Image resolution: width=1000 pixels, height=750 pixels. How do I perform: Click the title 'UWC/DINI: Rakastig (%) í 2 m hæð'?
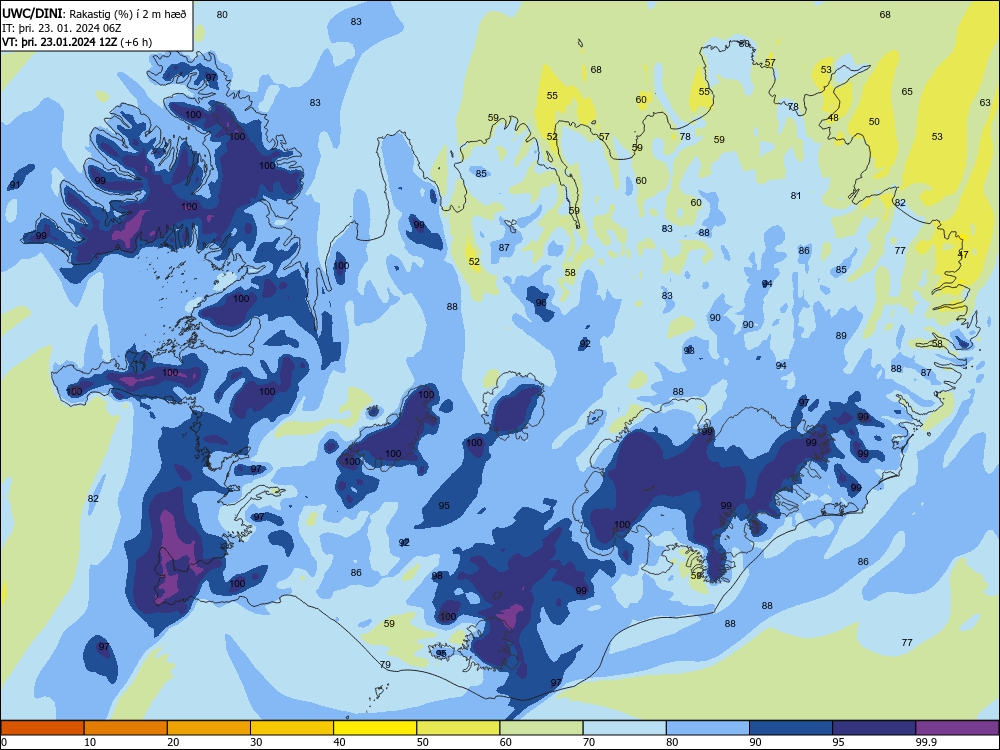click(x=94, y=14)
